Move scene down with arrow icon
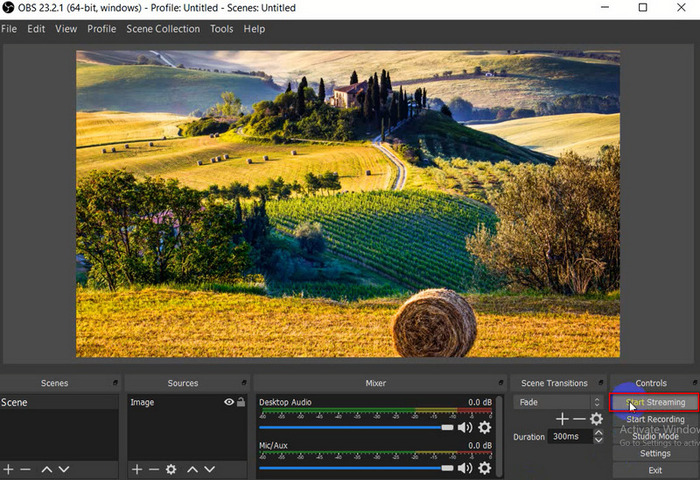The height and width of the screenshot is (480, 700). 64,469
